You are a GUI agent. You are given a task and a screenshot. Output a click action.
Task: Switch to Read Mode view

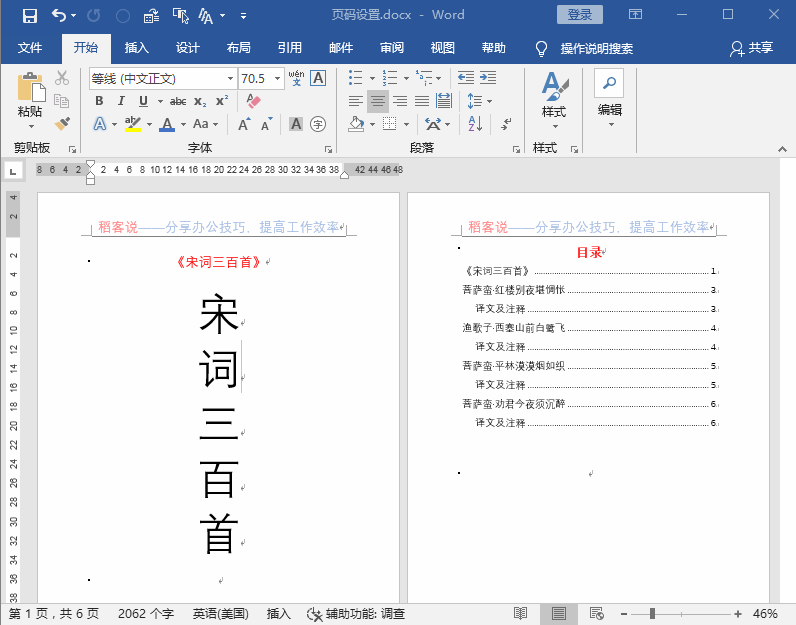[520, 613]
